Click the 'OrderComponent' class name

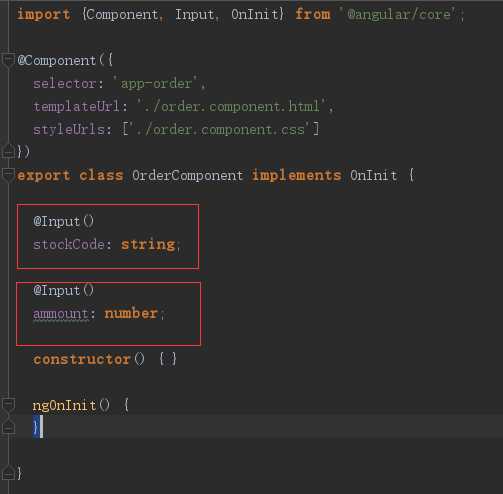187,175
